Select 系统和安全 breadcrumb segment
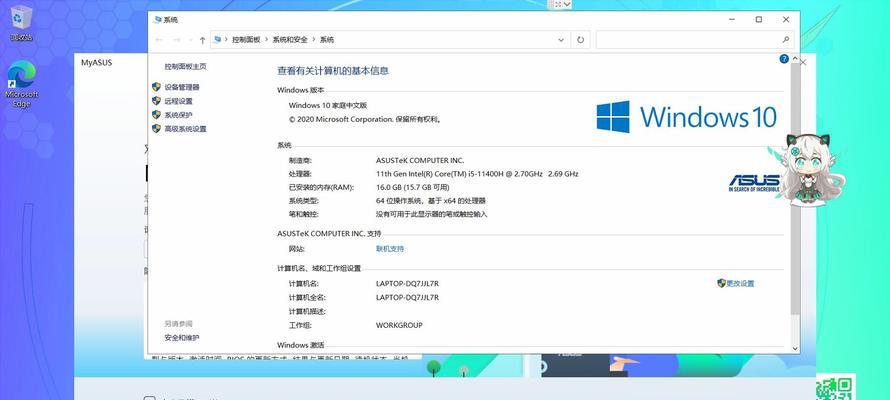Image resolution: width=890 pixels, height=400 pixels. [x=290, y=40]
